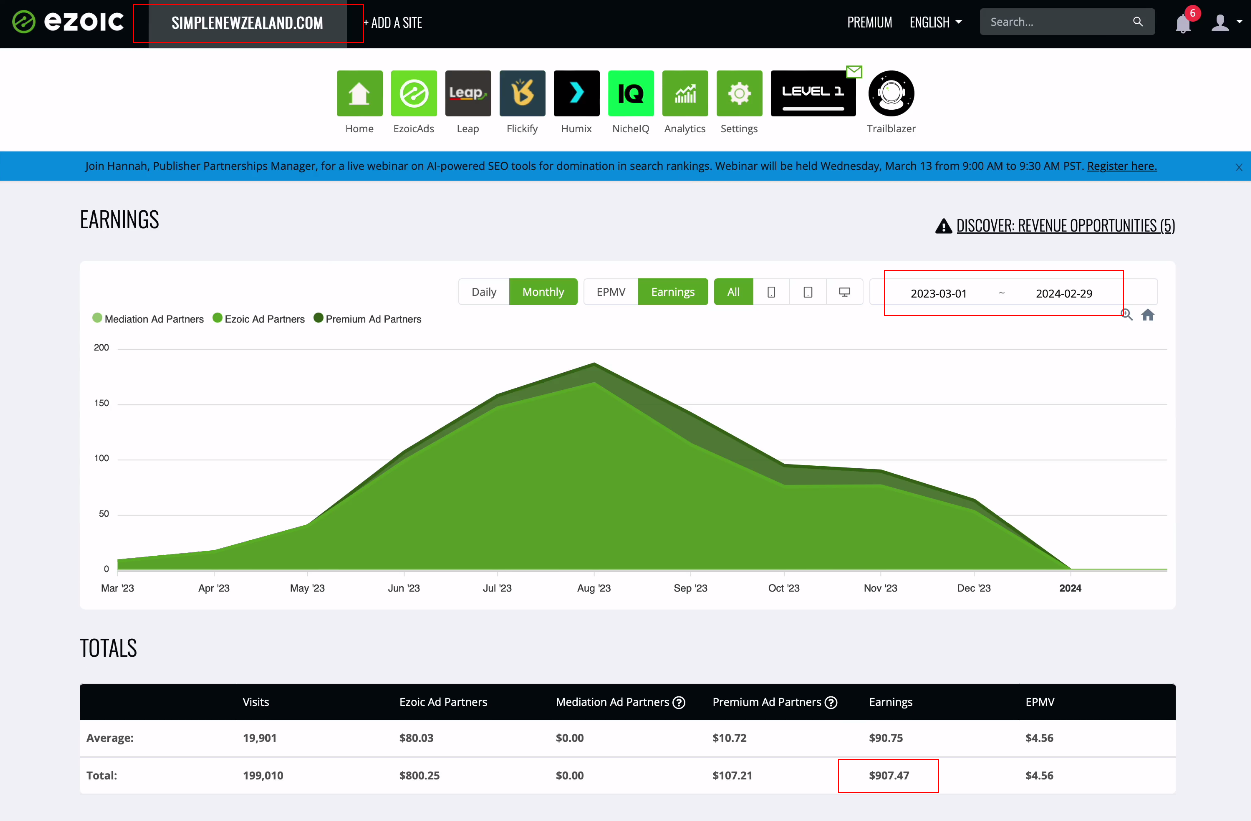Click average earnings value $90.75
The width and height of the screenshot is (1251, 821).
(x=886, y=738)
